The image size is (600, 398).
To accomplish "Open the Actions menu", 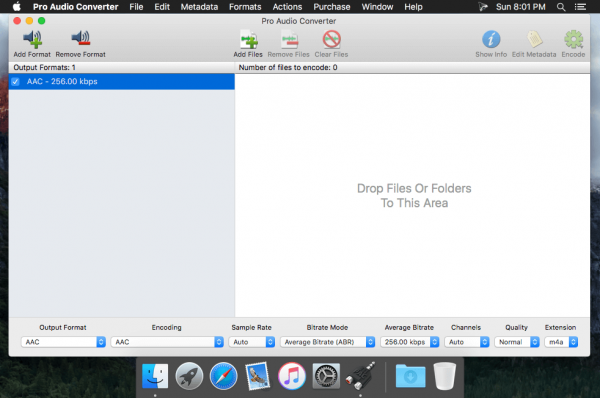I will [x=287, y=7].
